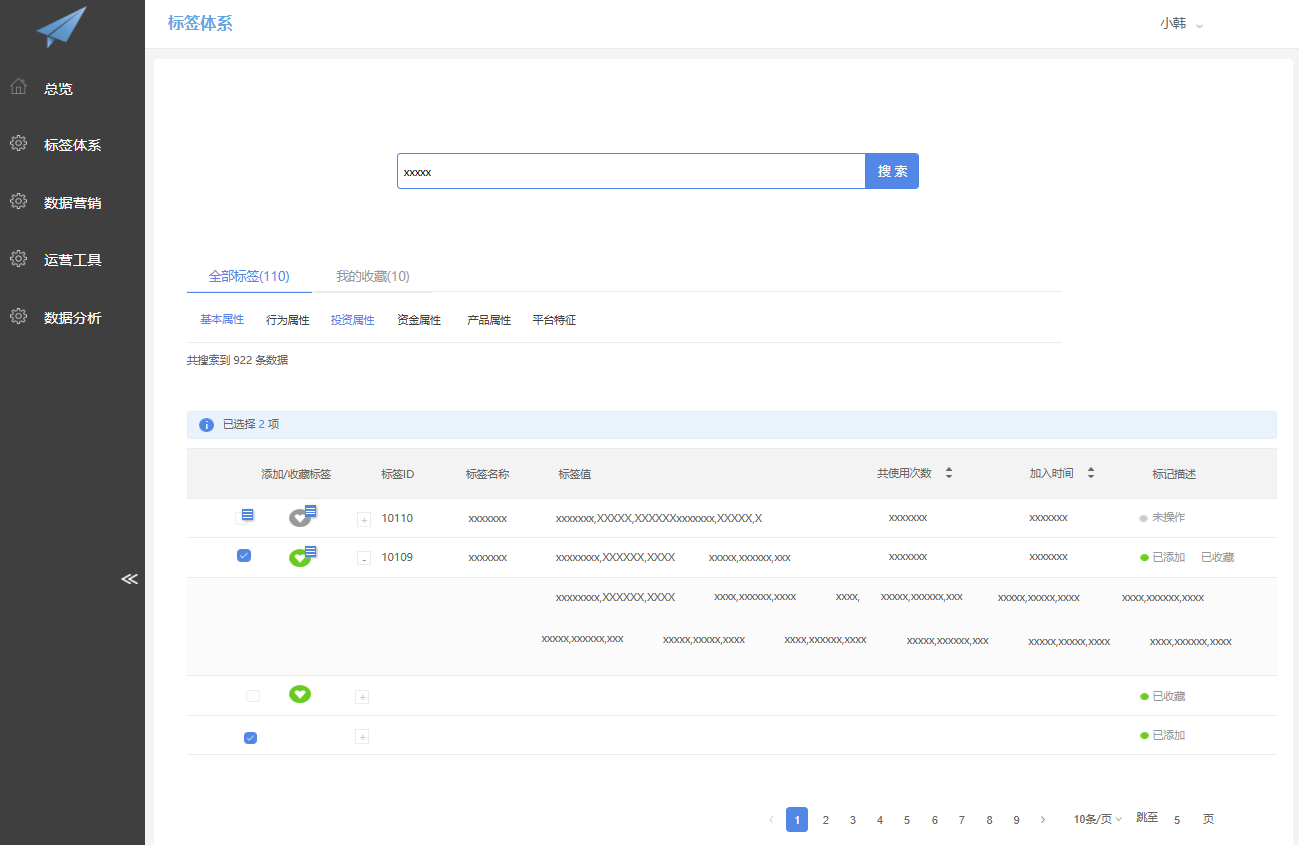Select 平台特征 category filter
The width and height of the screenshot is (1299, 845).
coord(554,320)
